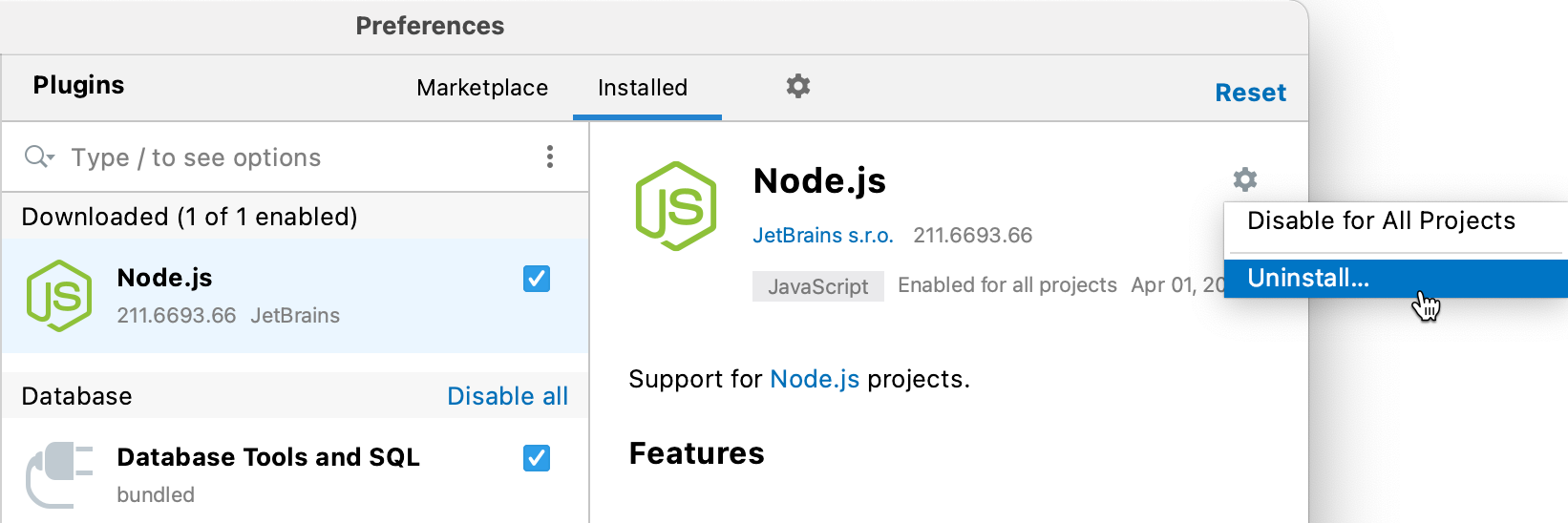
Task: Open plugins settings gear beside Installed tab
Action: point(798,87)
